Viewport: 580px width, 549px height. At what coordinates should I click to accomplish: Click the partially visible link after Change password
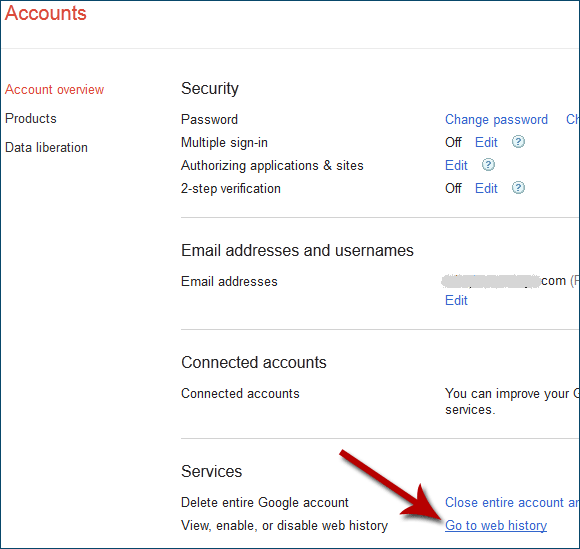(573, 119)
